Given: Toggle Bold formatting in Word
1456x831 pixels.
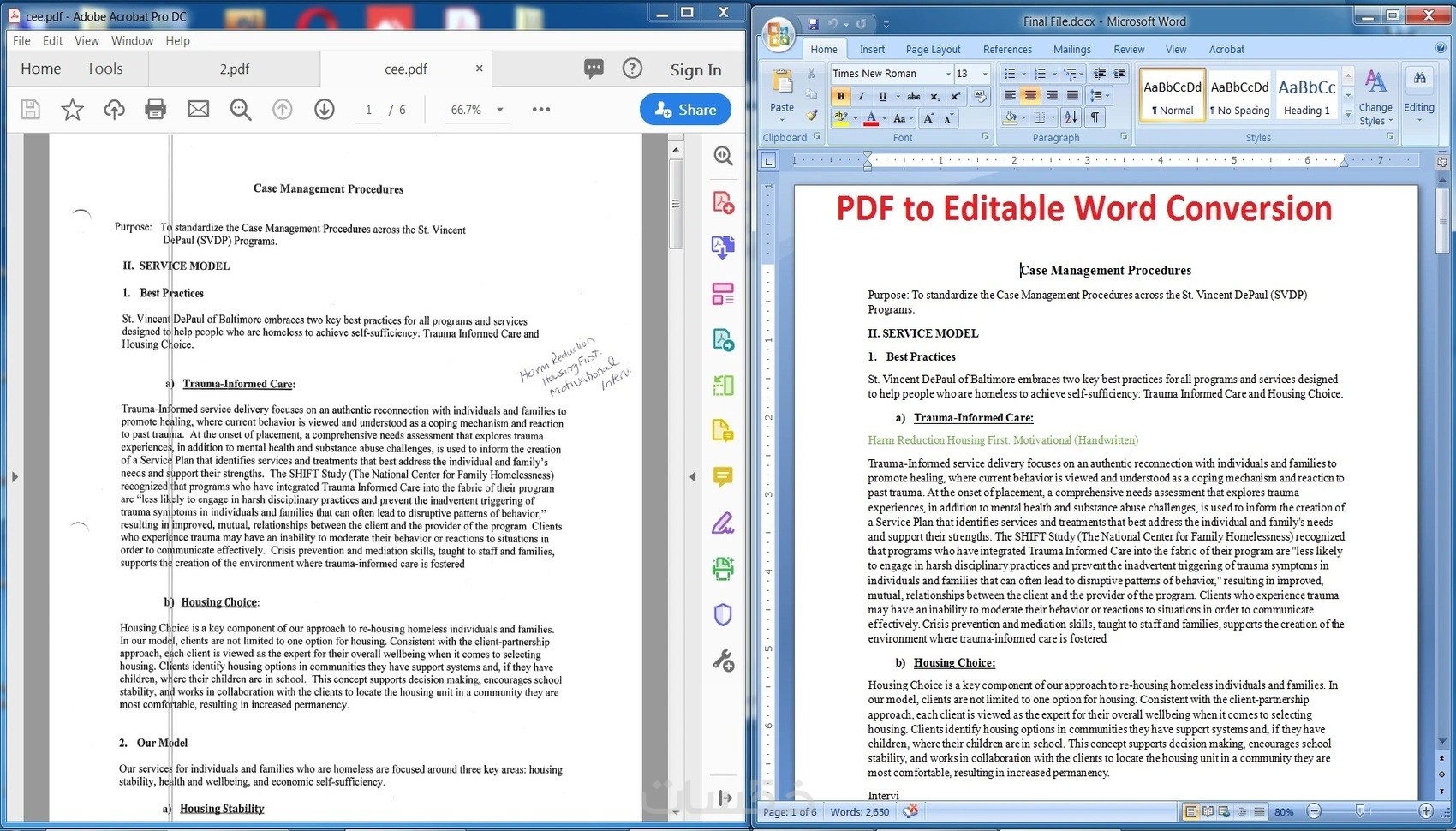Looking at the screenshot, I should [x=841, y=97].
